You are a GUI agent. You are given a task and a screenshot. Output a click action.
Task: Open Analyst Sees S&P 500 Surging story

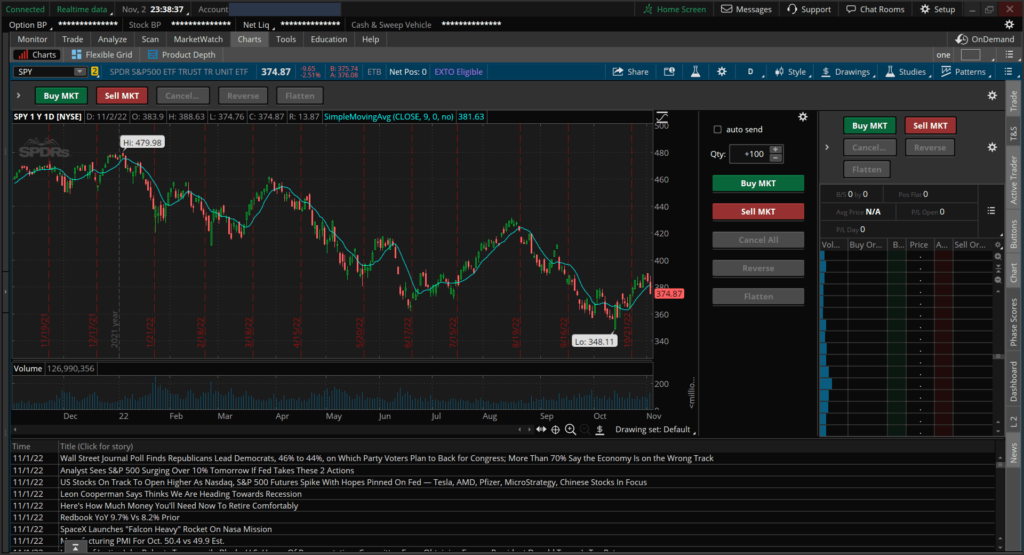207,471
